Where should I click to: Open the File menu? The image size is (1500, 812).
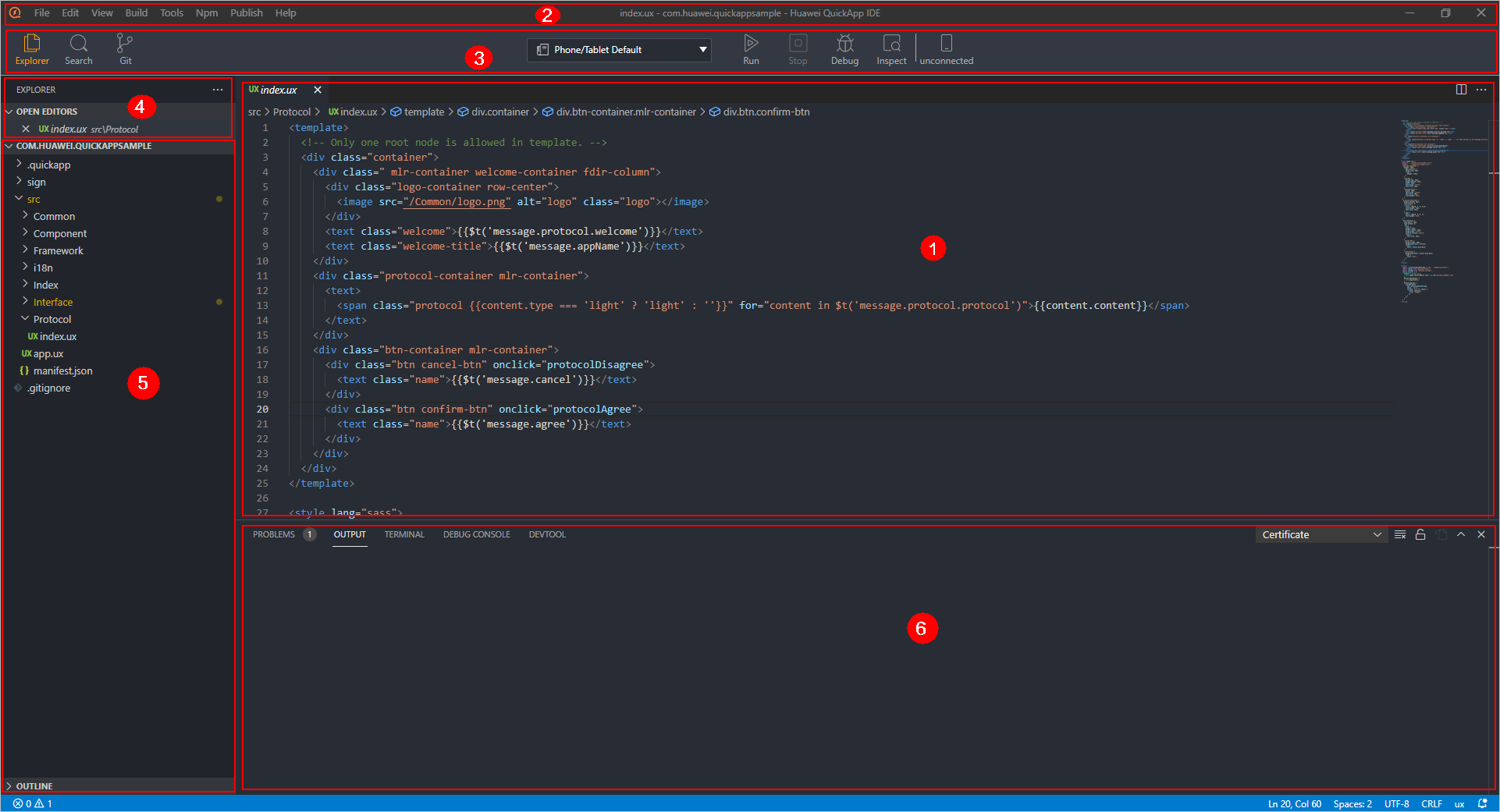42,12
